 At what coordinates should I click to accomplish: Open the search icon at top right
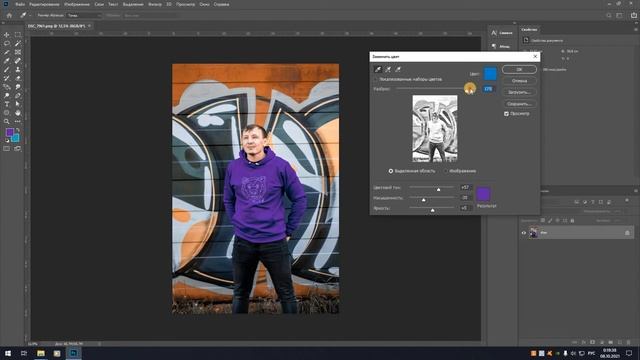tap(609, 15)
